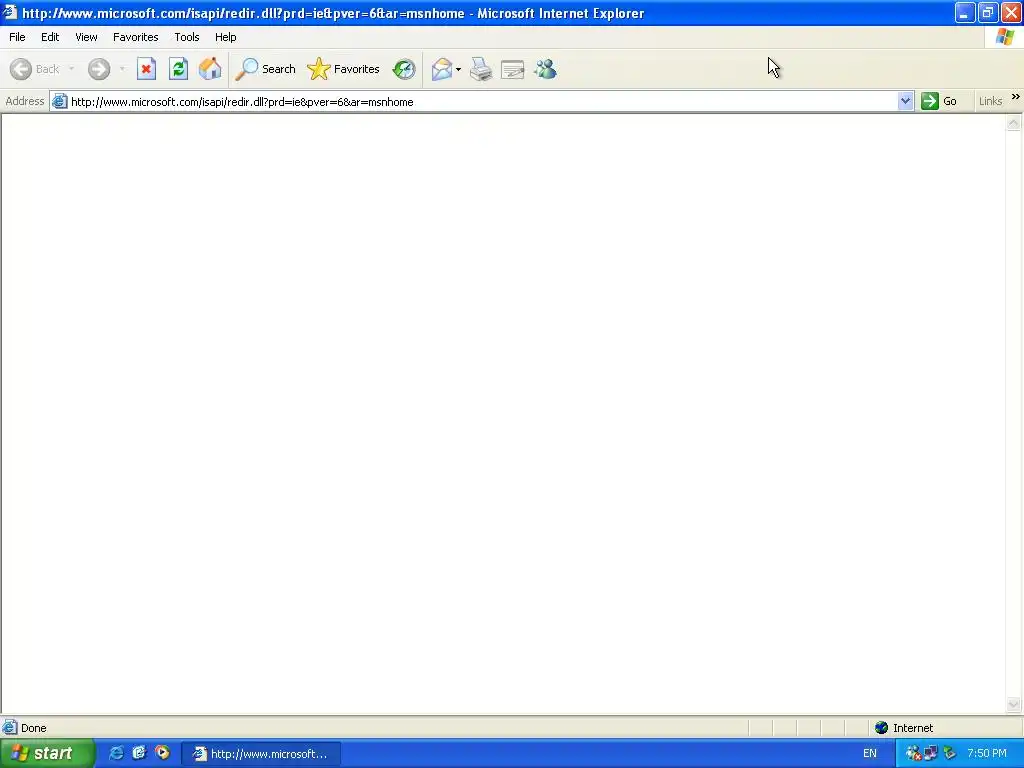Image resolution: width=1024 pixels, height=768 pixels.
Task: Launch Windows Media Player from Quick Launch
Action: pos(162,753)
